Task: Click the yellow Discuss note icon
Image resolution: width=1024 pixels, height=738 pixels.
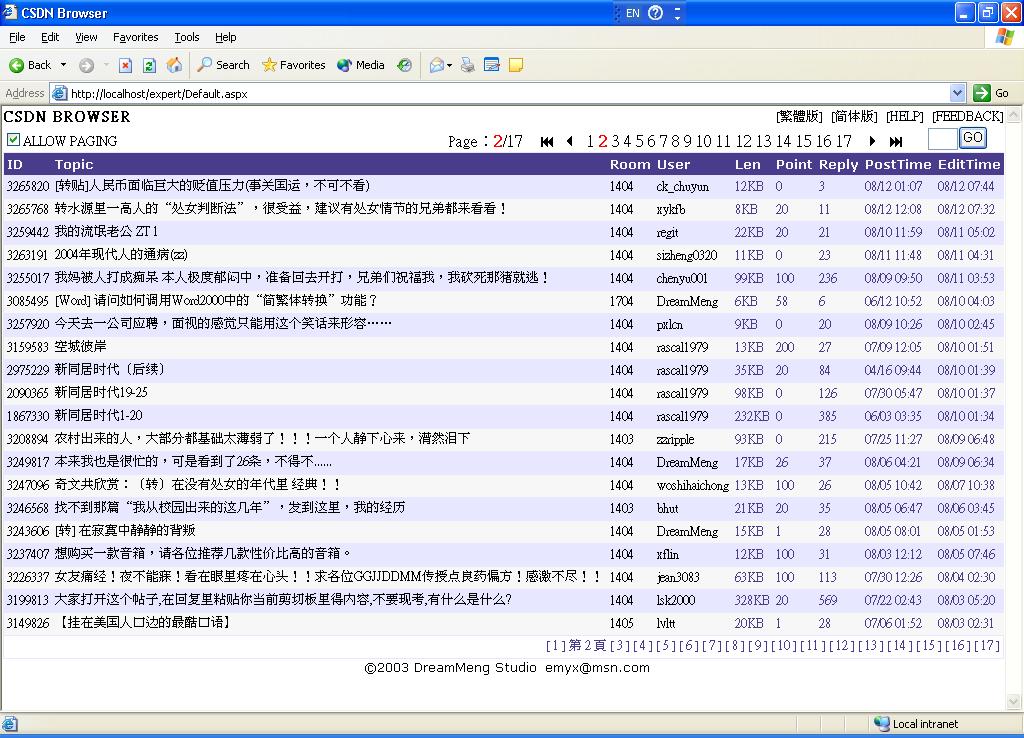Action: [x=516, y=65]
